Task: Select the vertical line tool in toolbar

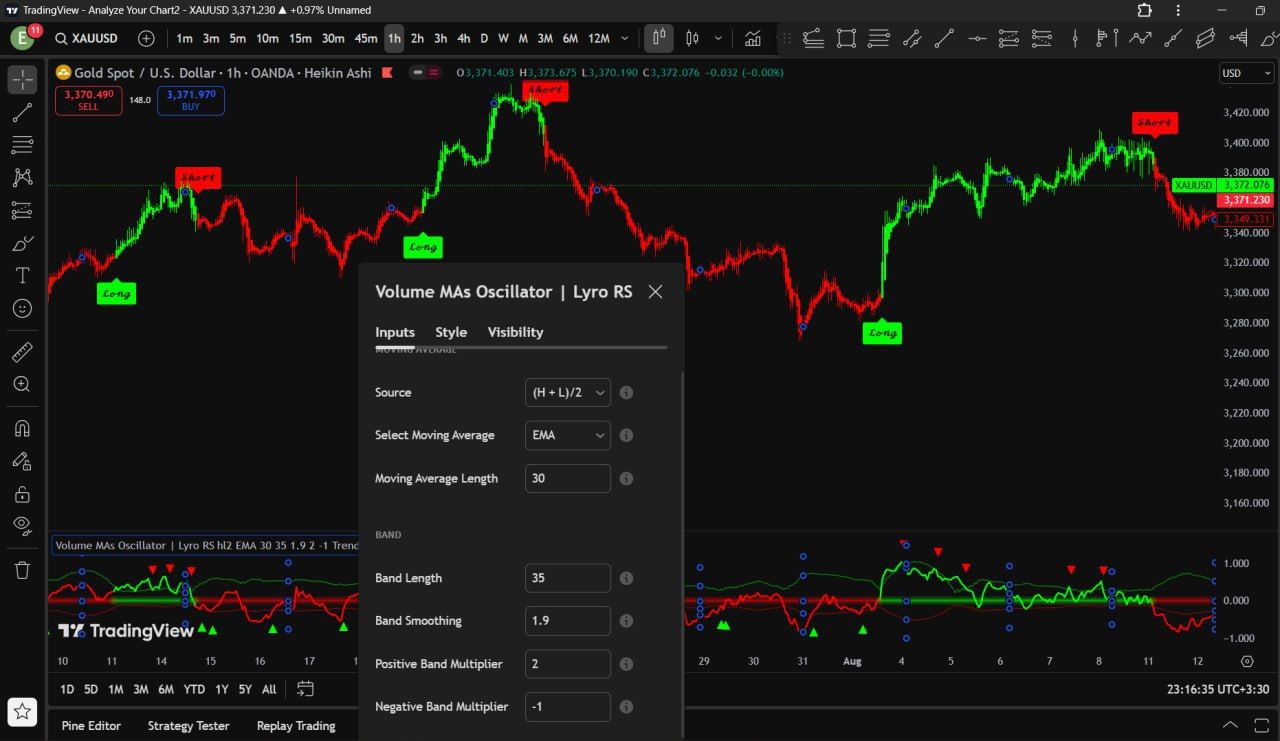Action: pos(1075,38)
